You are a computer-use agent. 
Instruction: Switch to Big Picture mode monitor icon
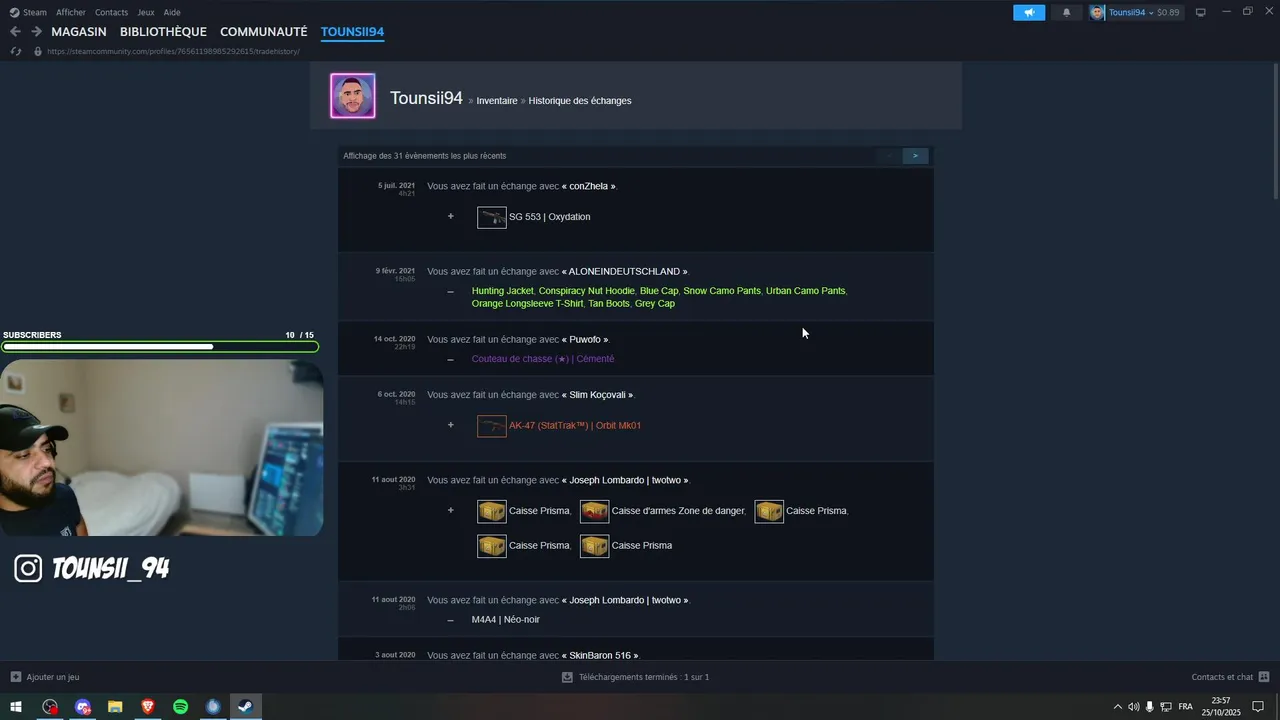point(1201,12)
